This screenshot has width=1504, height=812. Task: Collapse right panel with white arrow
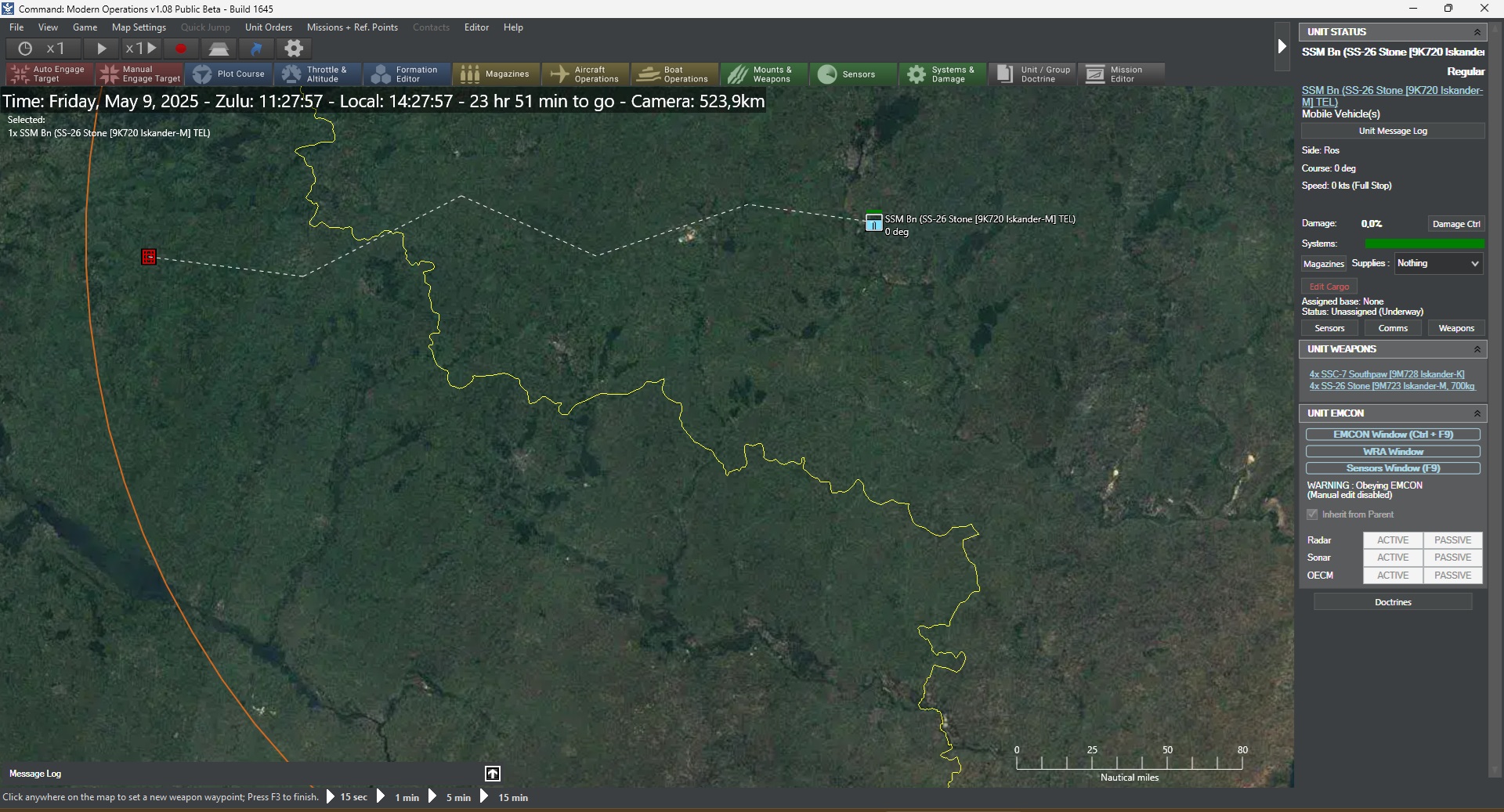[1282, 46]
